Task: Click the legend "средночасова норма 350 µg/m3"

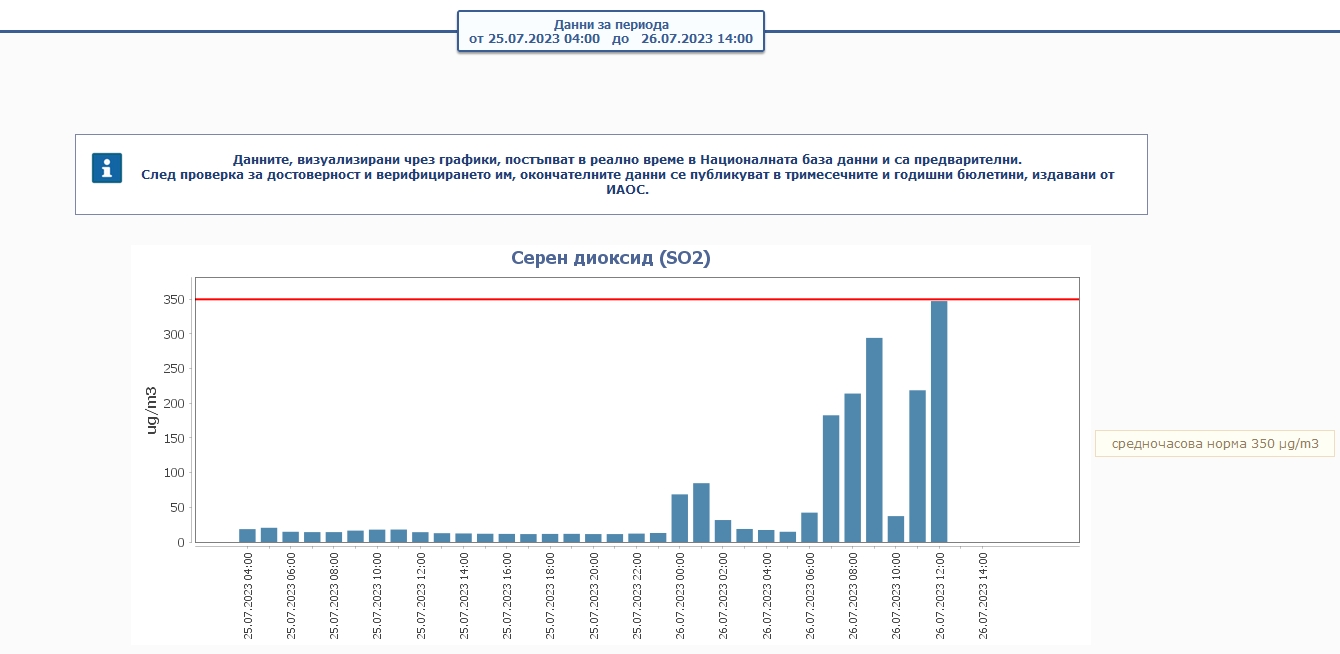Action: point(1214,444)
